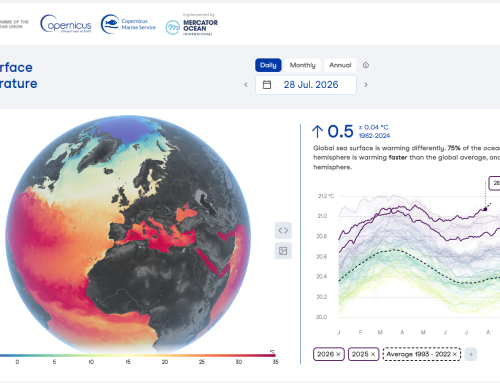Remove the 2025 series from chart
Image resolution: width=500 pixels, height=383 pixels.
pyautogui.click(x=373, y=354)
